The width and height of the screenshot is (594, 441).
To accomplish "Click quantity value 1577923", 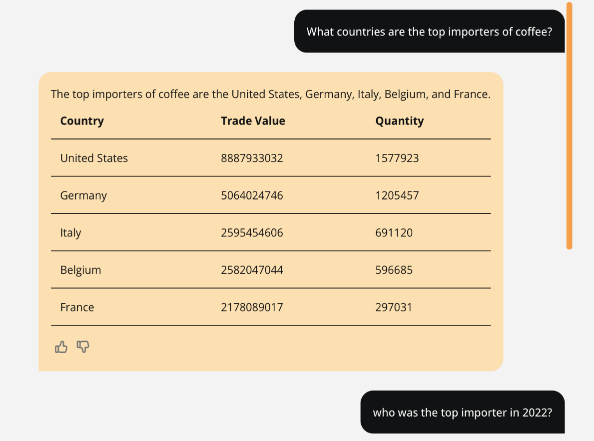I will click(x=397, y=158).
